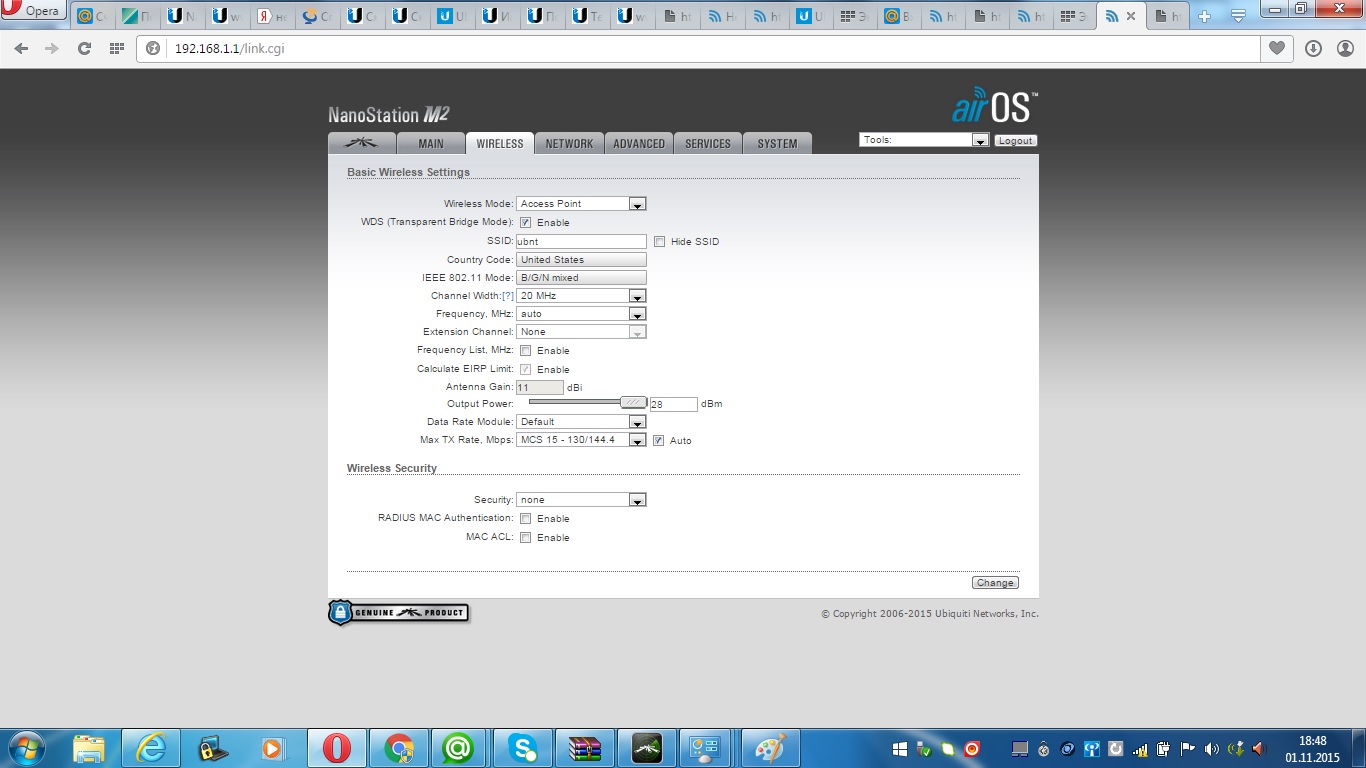Click the Change button

pyautogui.click(x=995, y=583)
